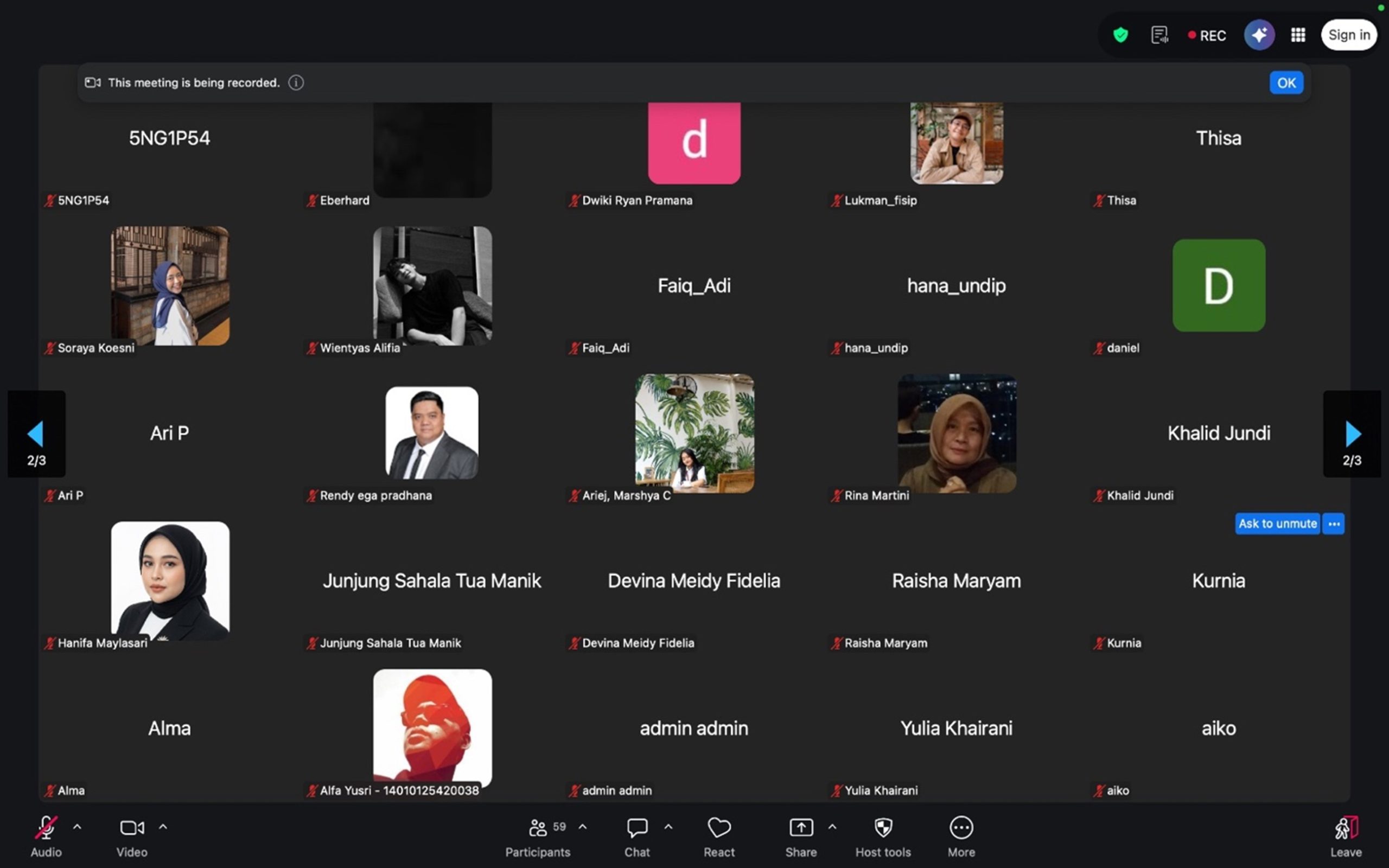
Task: Open Host tools shield
Action: click(883, 836)
